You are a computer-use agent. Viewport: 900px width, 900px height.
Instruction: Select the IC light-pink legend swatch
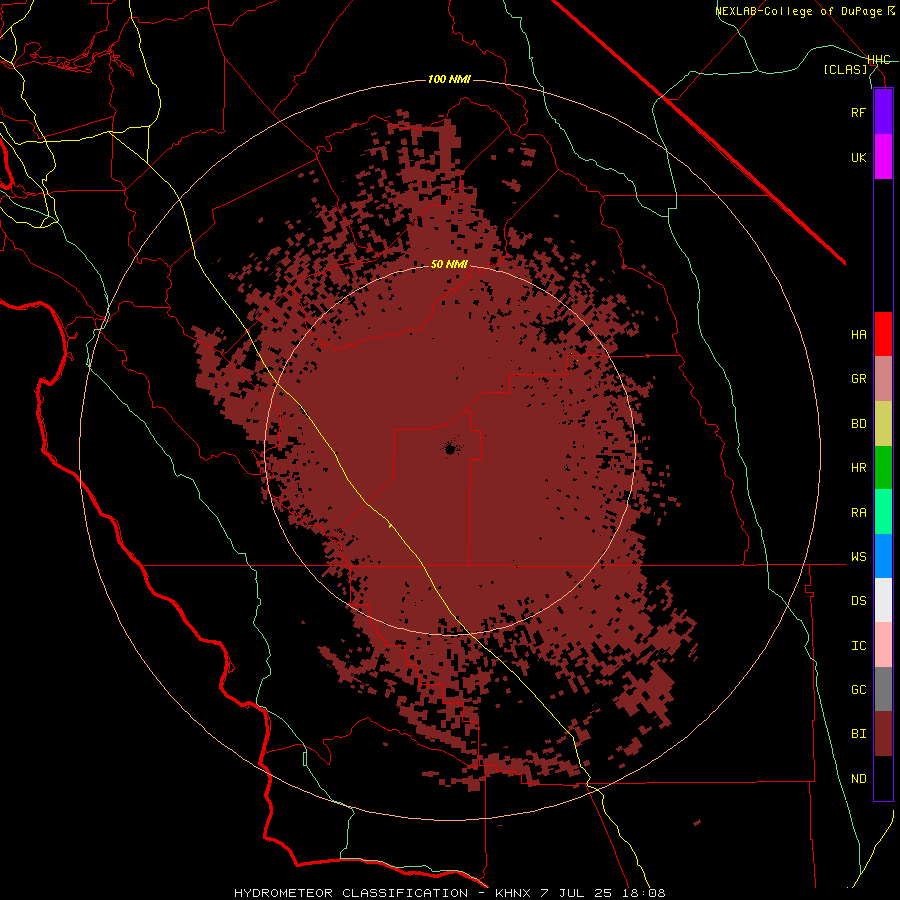coord(883,645)
